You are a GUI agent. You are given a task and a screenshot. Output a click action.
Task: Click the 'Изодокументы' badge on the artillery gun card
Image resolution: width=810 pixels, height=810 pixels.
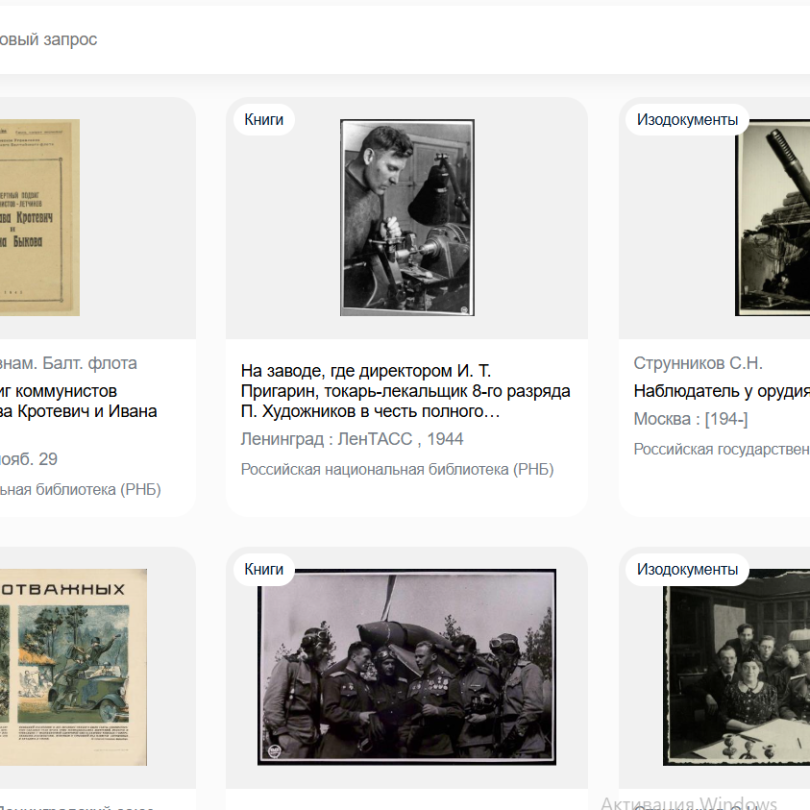[687, 120]
